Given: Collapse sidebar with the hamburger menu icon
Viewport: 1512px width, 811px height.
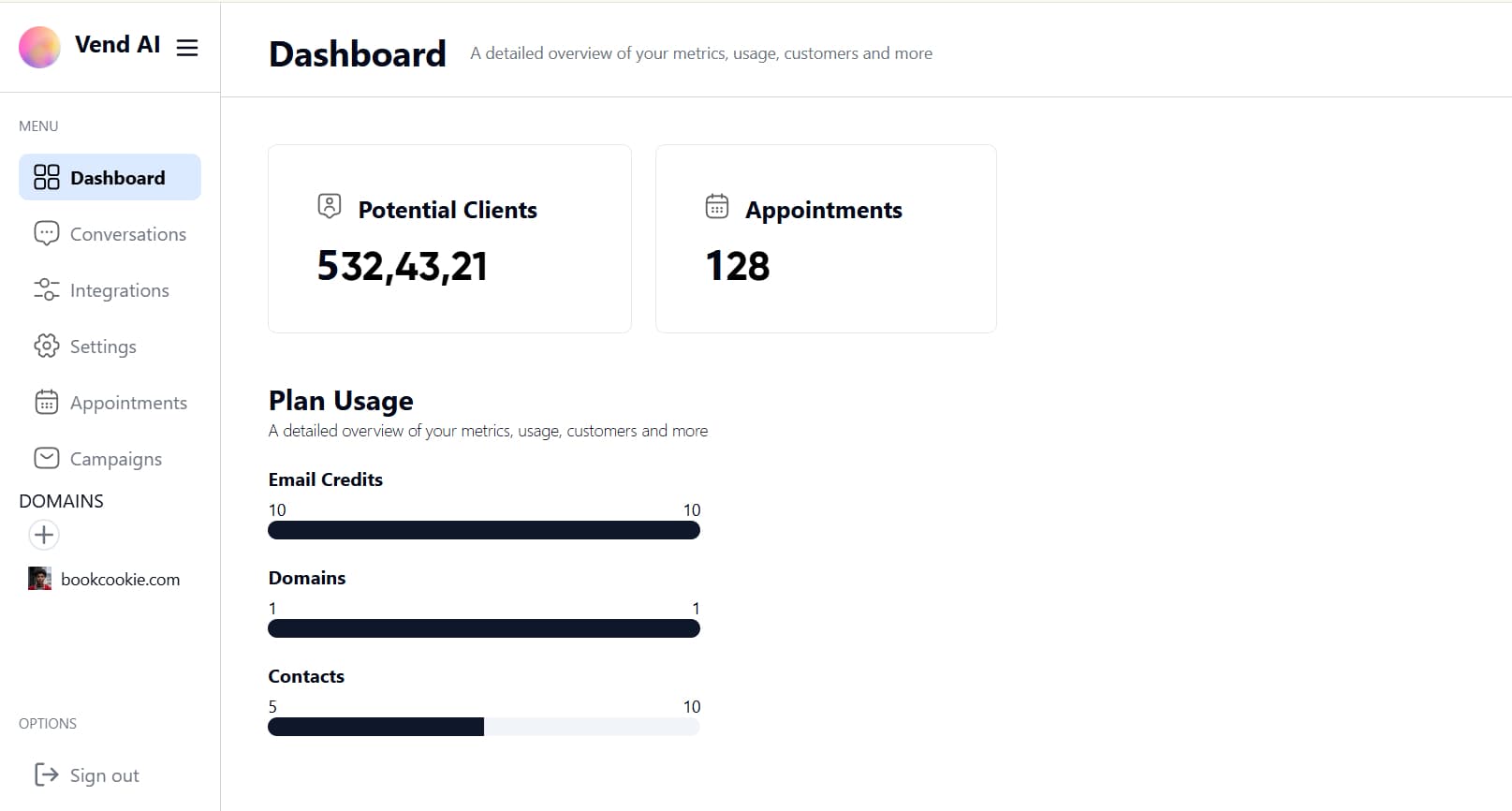Looking at the screenshot, I should point(187,48).
